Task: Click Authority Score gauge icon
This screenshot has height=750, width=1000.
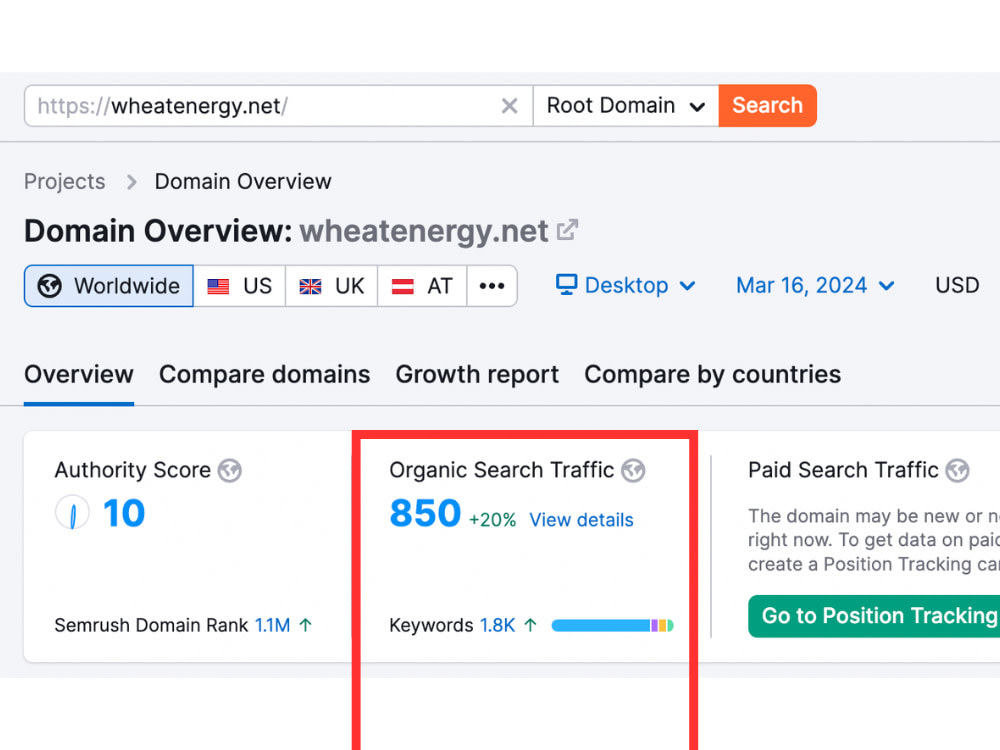Action: 72,513
